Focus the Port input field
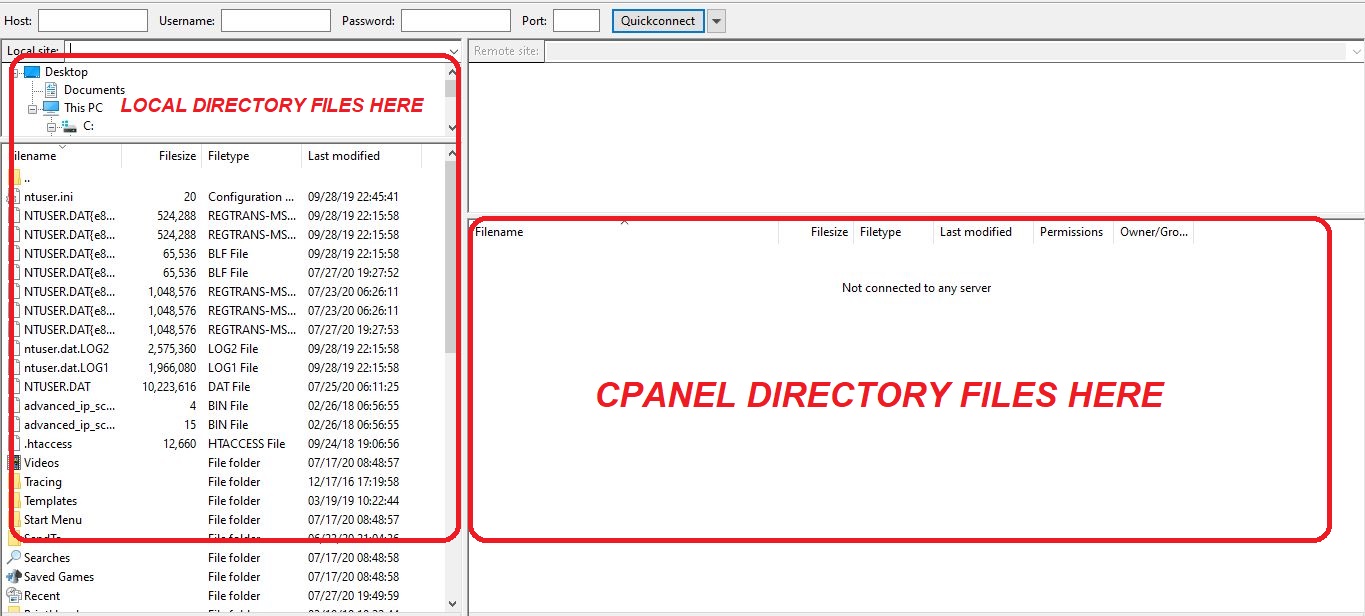 pyautogui.click(x=576, y=21)
